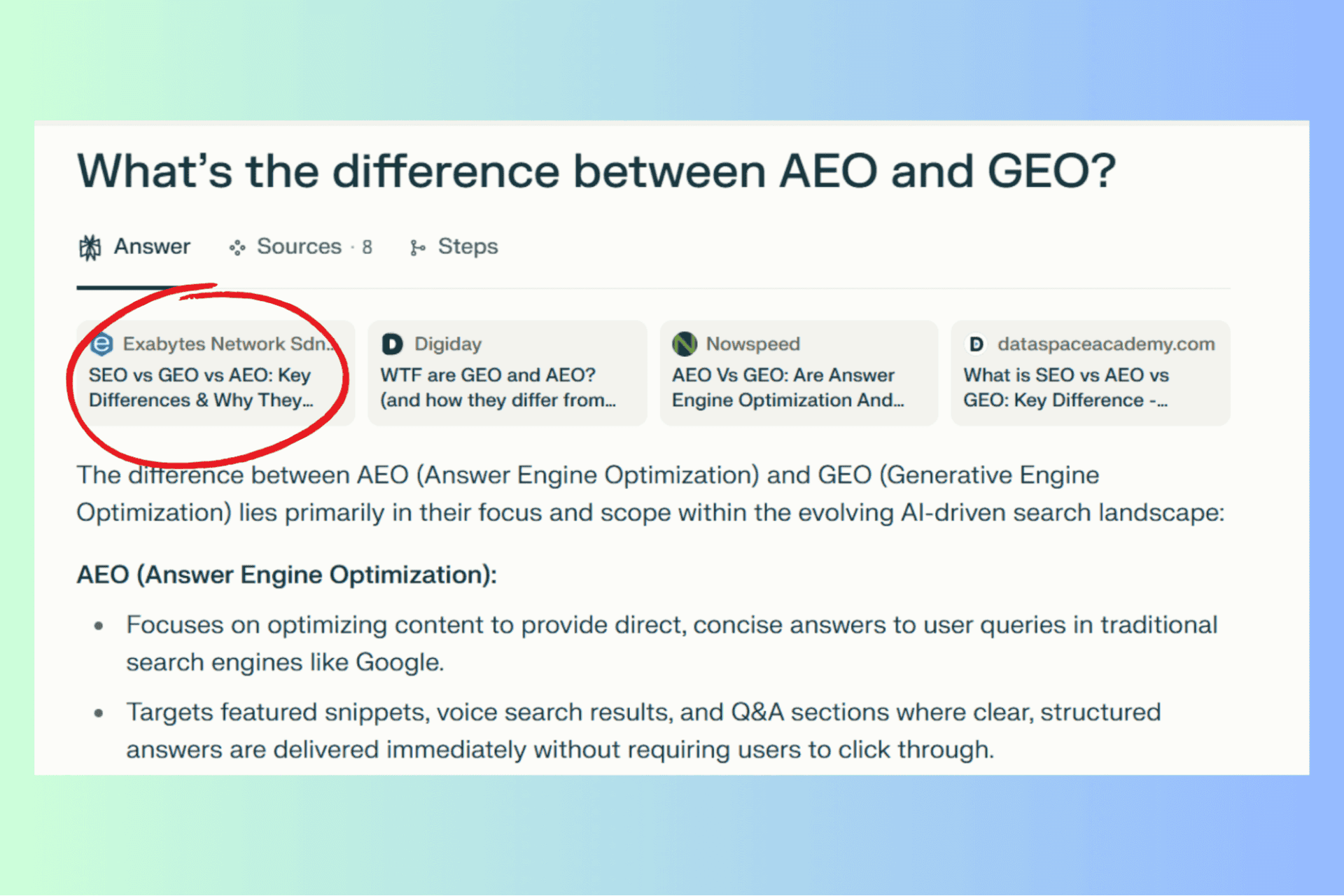
Task: Click the Sources dots icon
Action: [x=237, y=248]
